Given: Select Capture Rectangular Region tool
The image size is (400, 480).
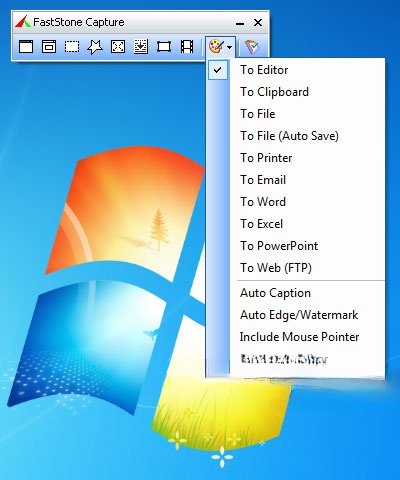Looking at the screenshot, I should tap(72, 47).
